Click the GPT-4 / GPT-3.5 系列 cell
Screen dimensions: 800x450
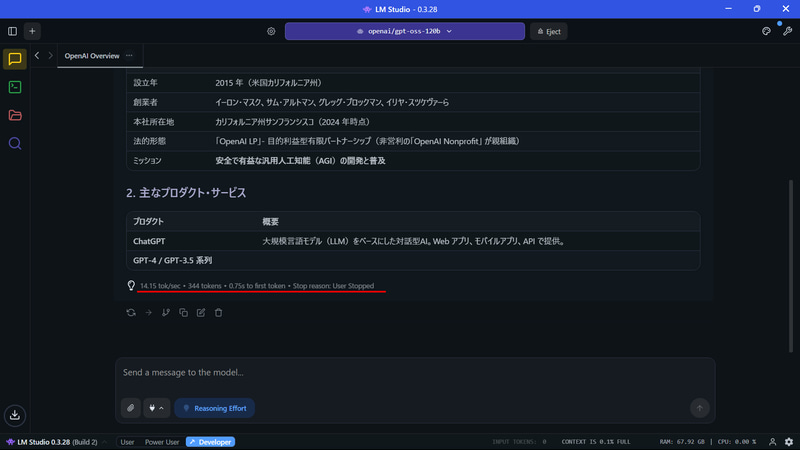[x=172, y=261]
